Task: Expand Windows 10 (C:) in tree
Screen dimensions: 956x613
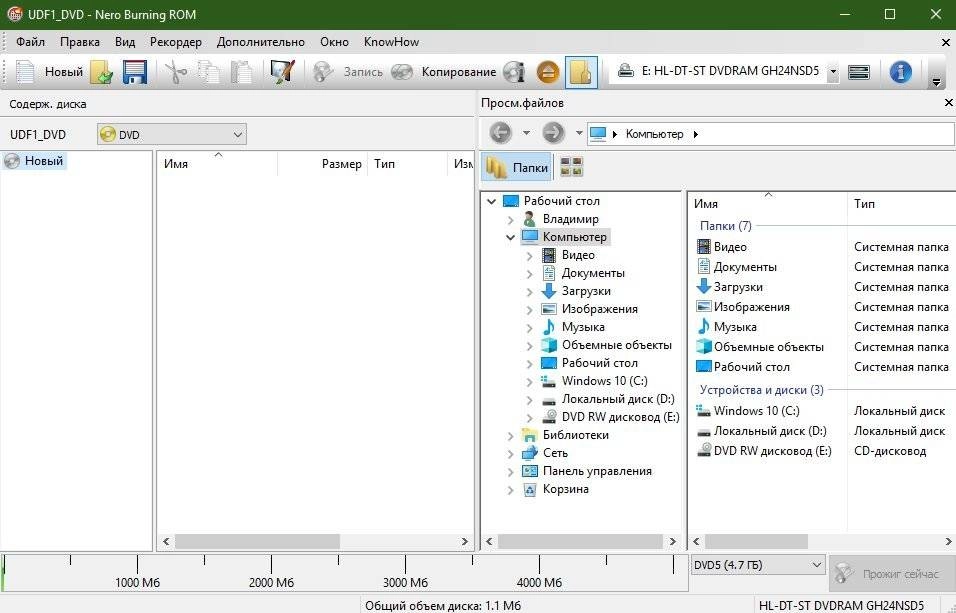Action: tap(529, 382)
